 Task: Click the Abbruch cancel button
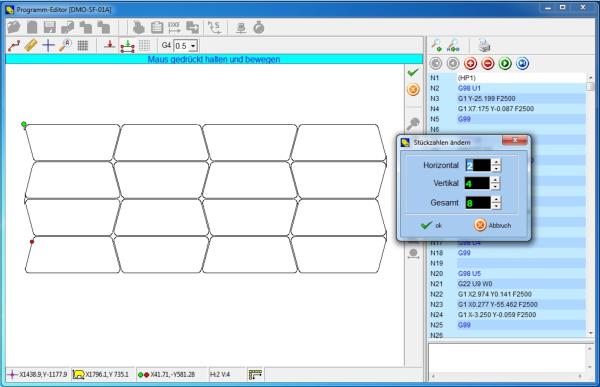tap(492, 225)
